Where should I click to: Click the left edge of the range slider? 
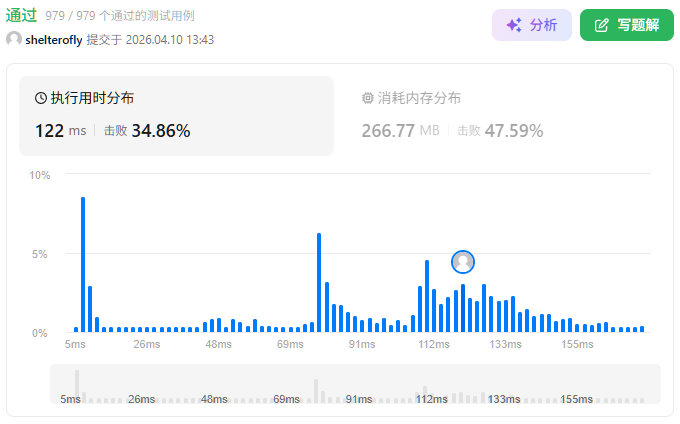[x=53, y=384]
